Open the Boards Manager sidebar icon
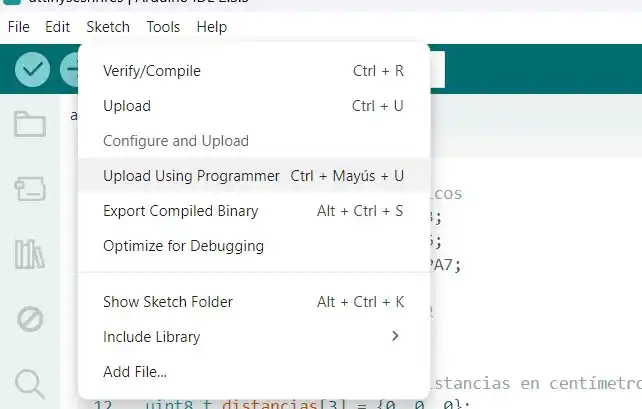 [x=30, y=188]
